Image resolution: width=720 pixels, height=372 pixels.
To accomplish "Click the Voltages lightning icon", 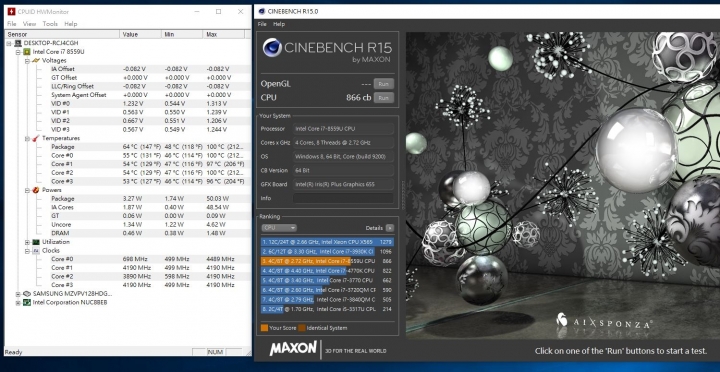I will click(36, 60).
